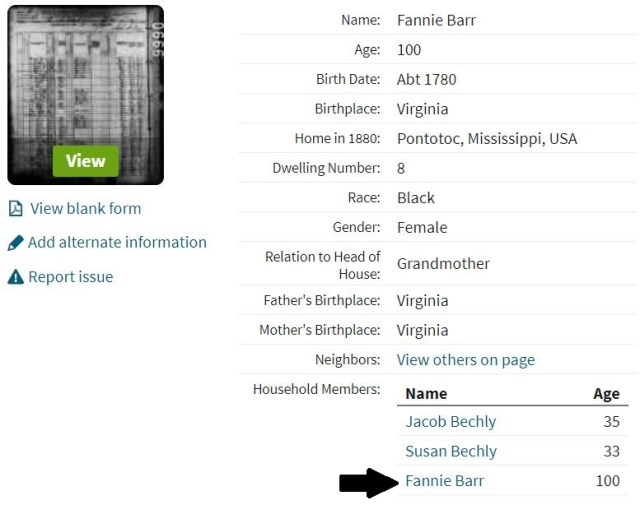
Task: Click the black arrow pointing to Fannie Barr
Action: (x=368, y=483)
